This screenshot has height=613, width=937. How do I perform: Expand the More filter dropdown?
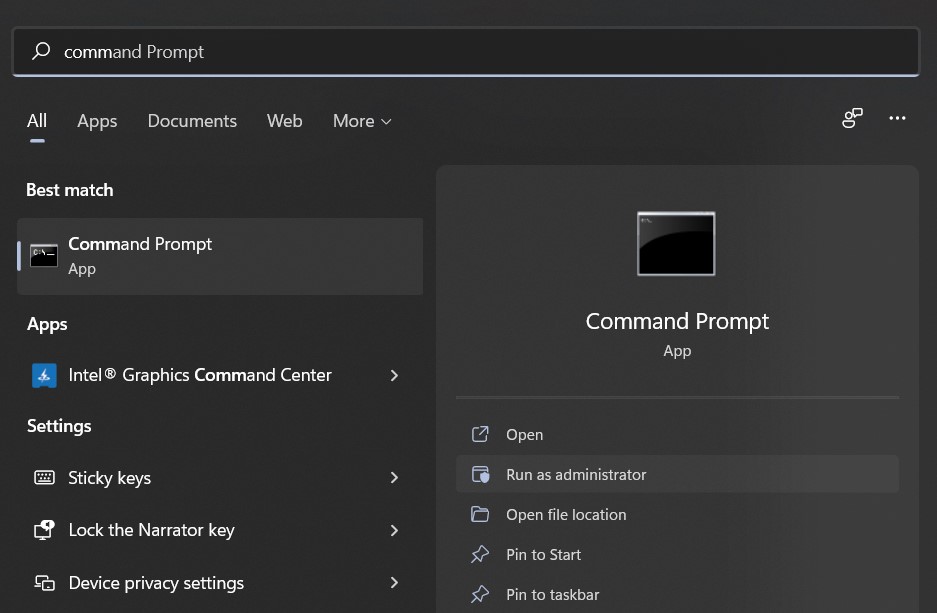point(362,121)
